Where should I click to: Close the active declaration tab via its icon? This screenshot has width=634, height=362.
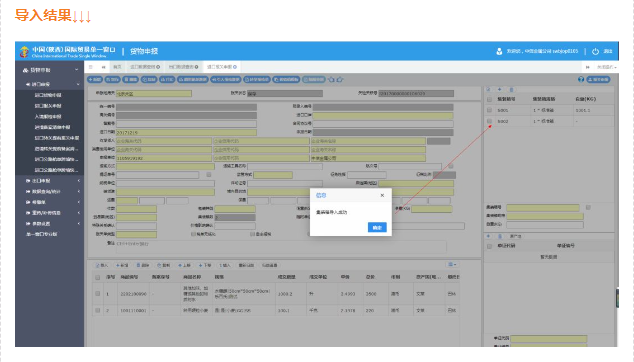coord(235,67)
